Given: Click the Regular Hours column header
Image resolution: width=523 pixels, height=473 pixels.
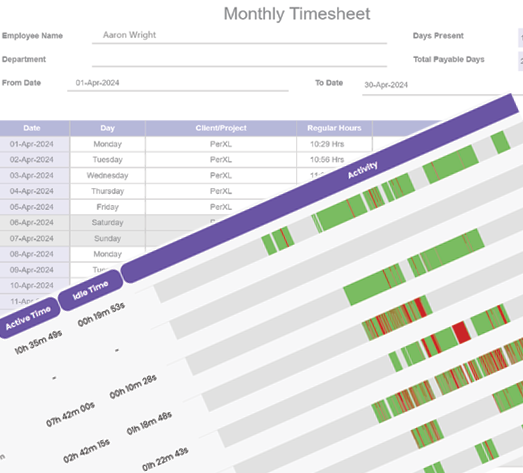Looking at the screenshot, I should coord(334,128).
